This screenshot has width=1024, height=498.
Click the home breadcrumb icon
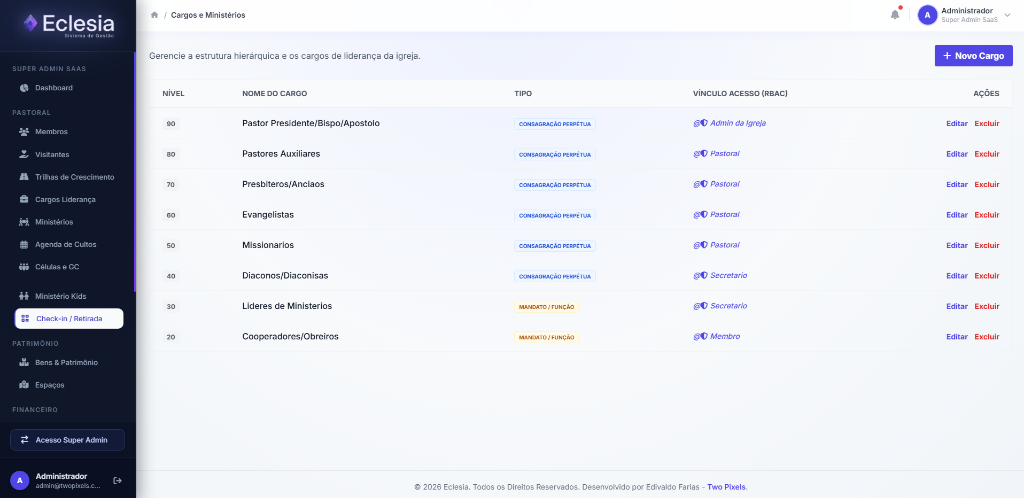154,15
